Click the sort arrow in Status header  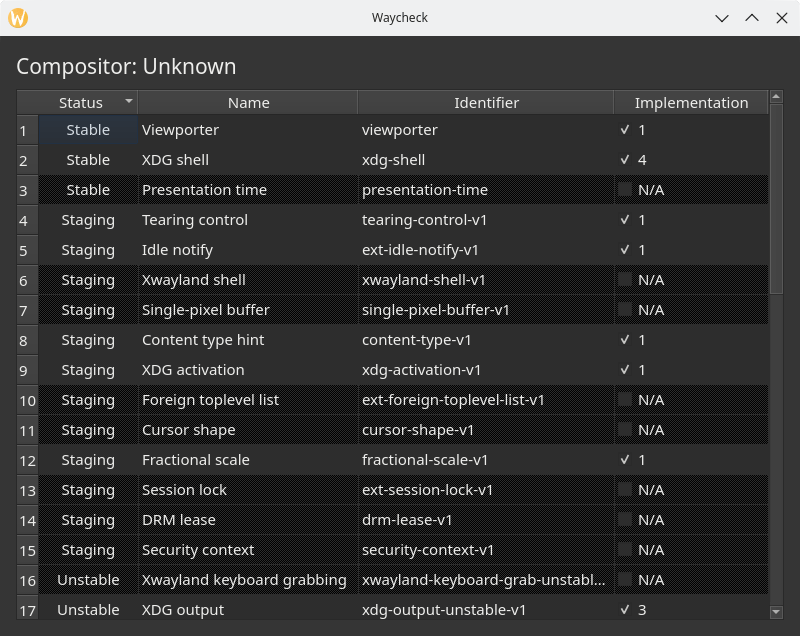(x=128, y=102)
